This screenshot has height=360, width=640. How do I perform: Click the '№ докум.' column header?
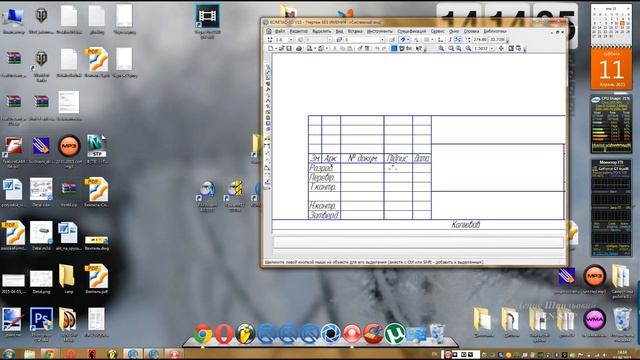(362, 158)
